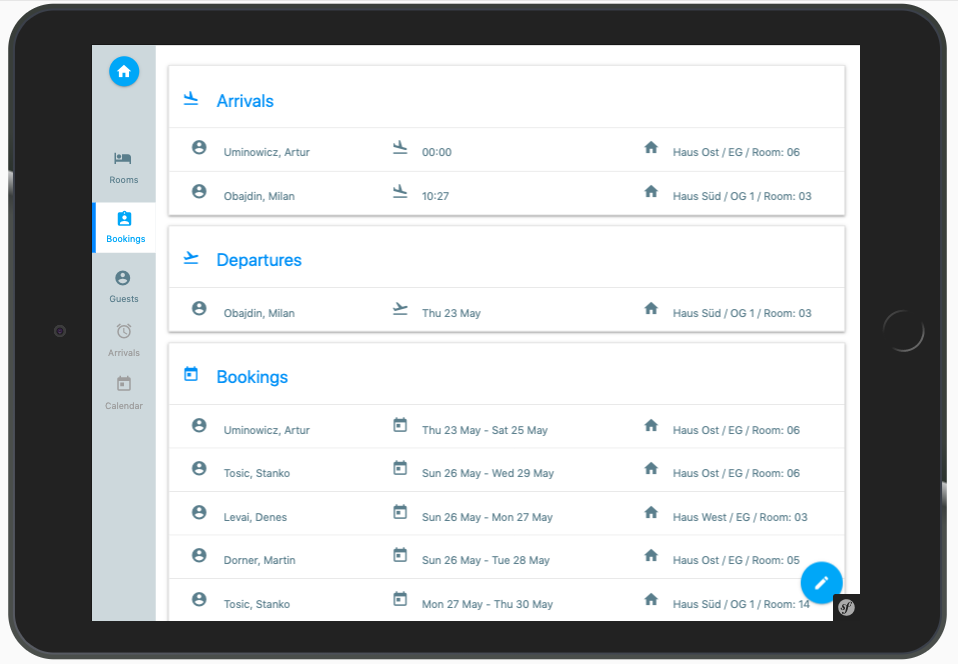Click the Departures section heading

click(259, 260)
